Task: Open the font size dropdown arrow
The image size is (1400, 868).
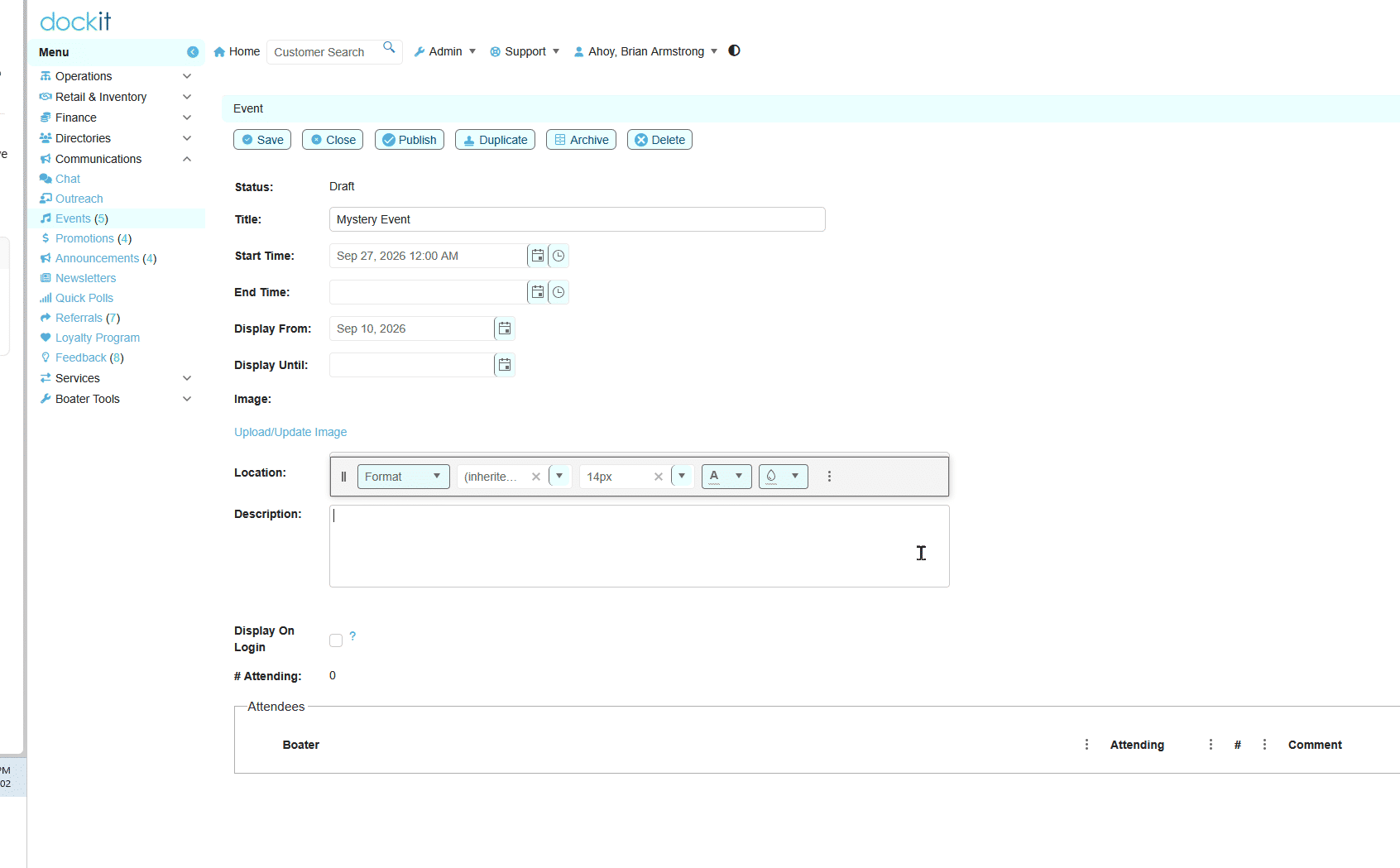Action: [x=683, y=476]
